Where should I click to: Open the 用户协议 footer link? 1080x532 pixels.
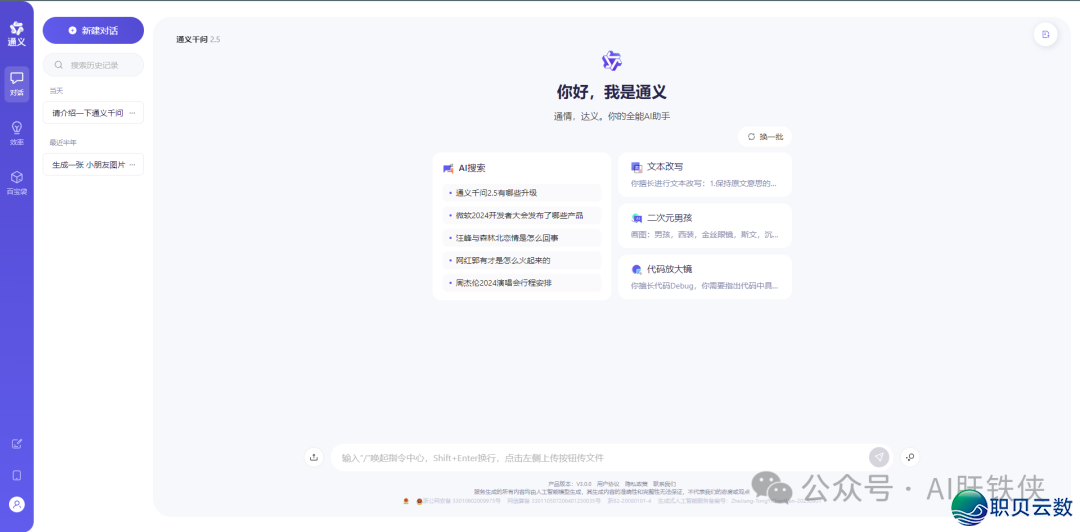608,484
